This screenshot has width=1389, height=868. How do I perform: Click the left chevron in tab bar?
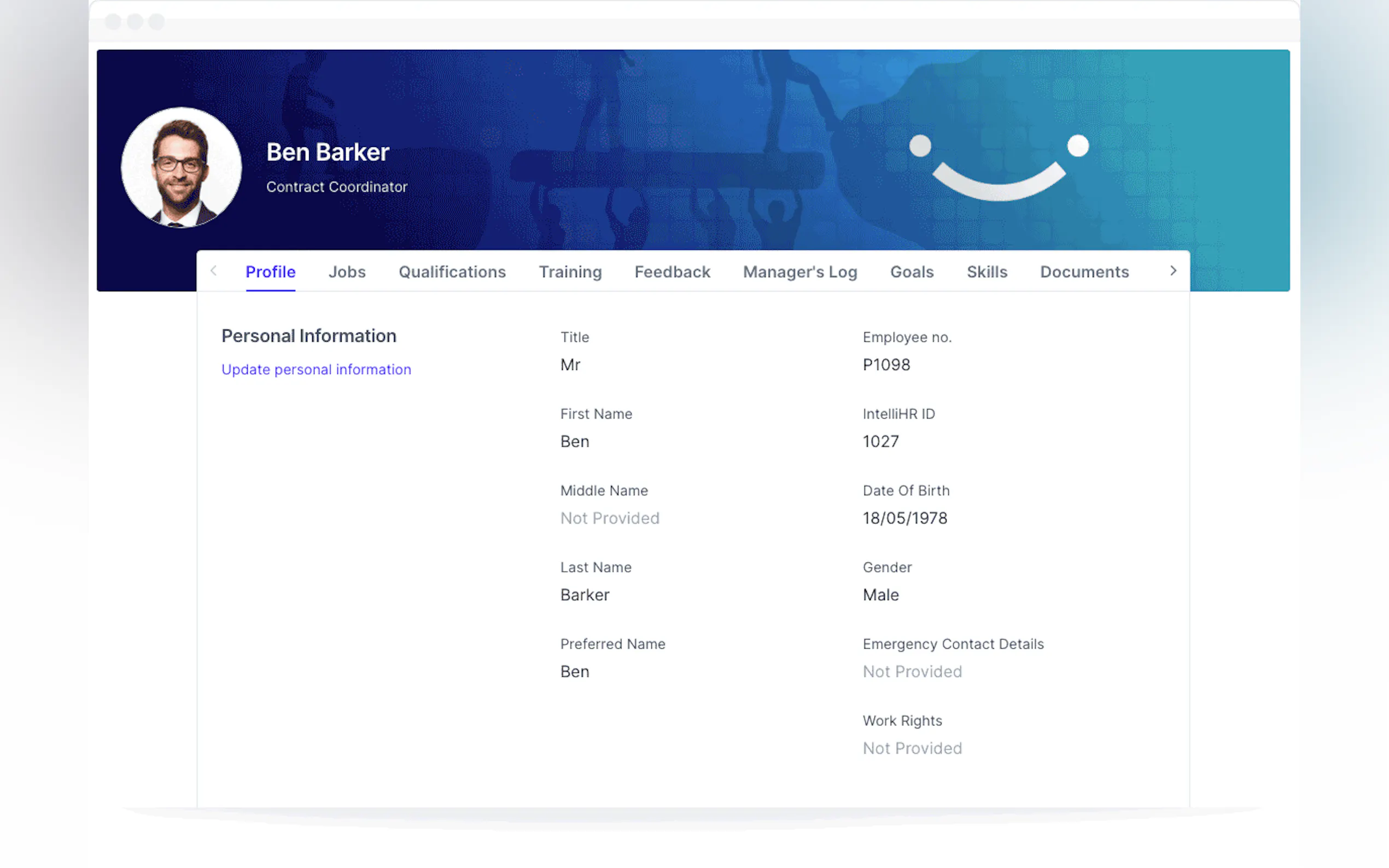214,271
